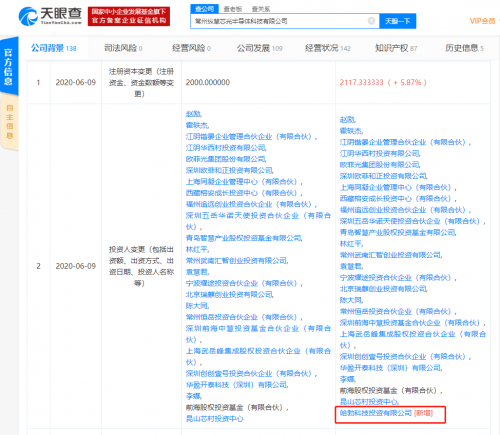Open the VIP会员 link

click(x=482, y=21)
